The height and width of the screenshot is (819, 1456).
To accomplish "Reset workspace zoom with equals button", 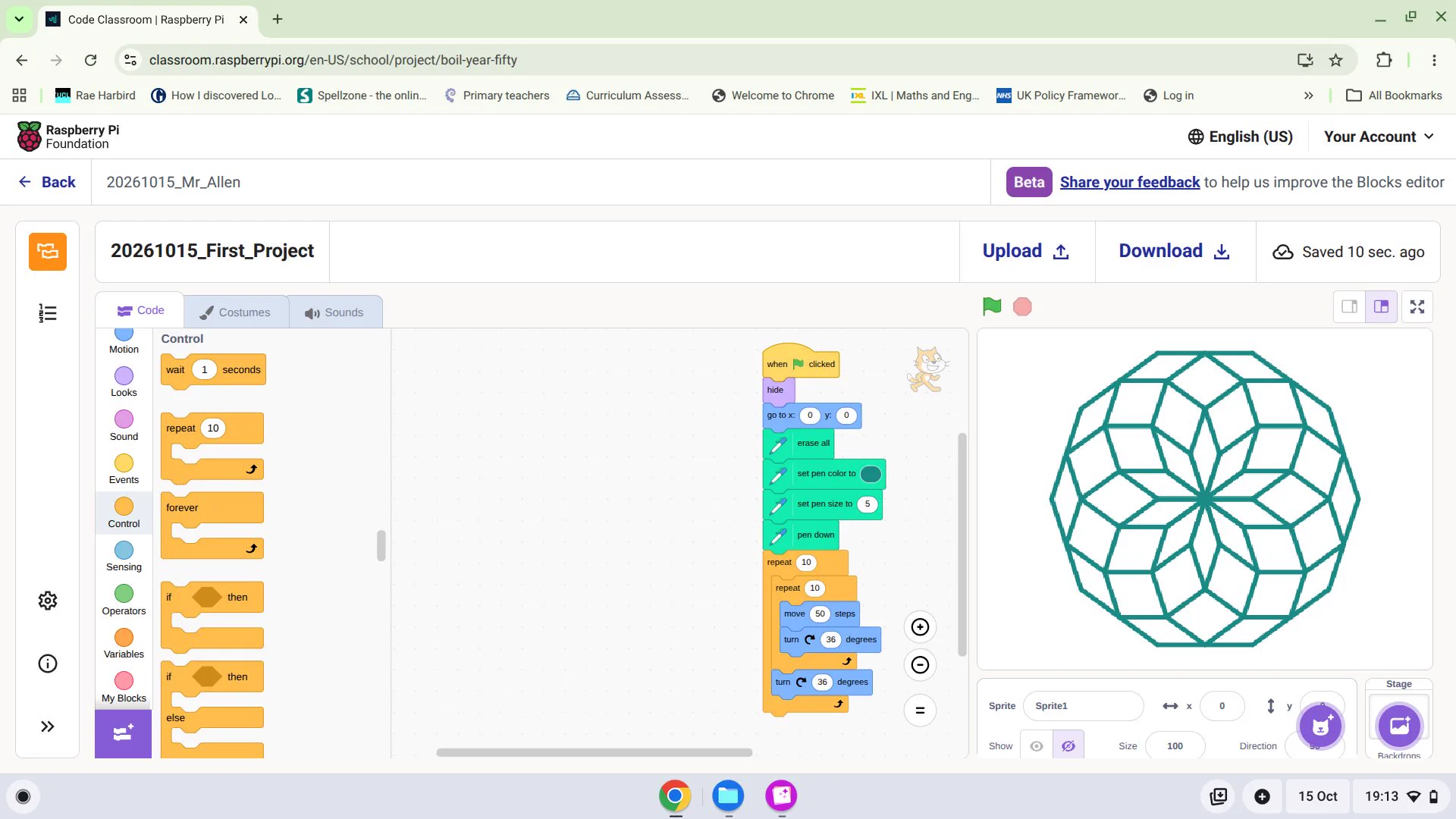I will (x=920, y=711).
